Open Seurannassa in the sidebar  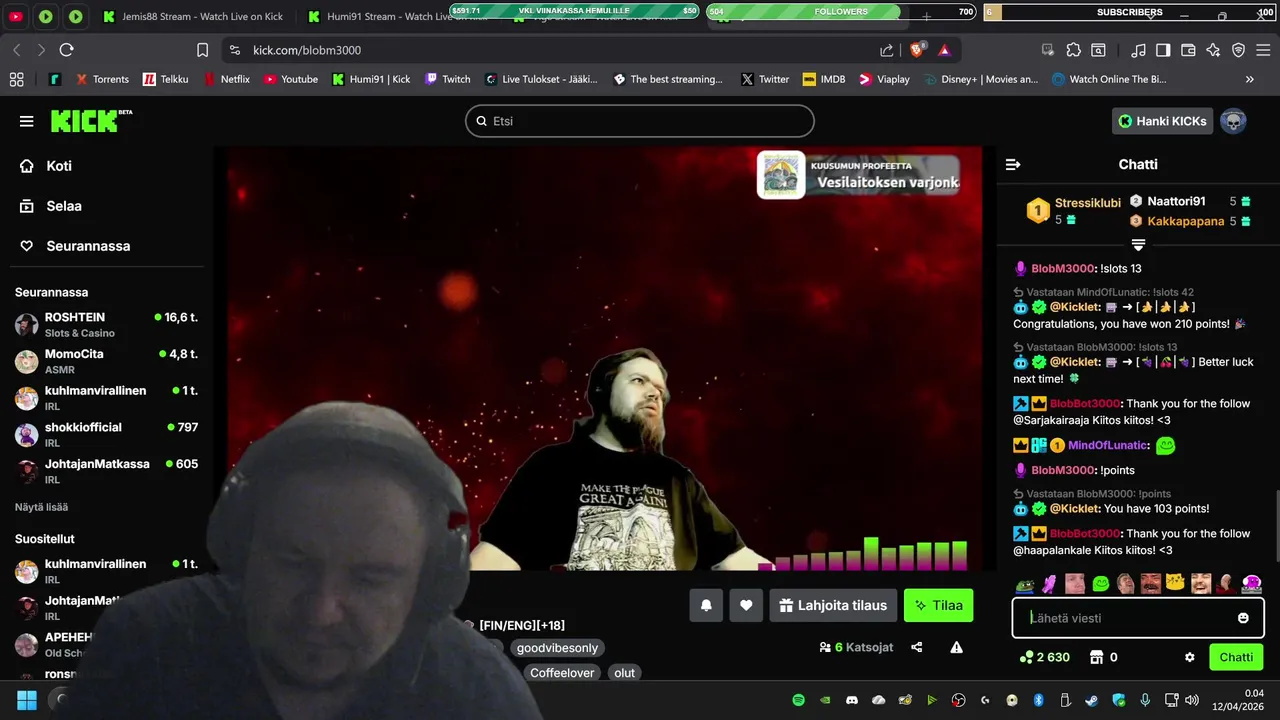click(88, 246)
